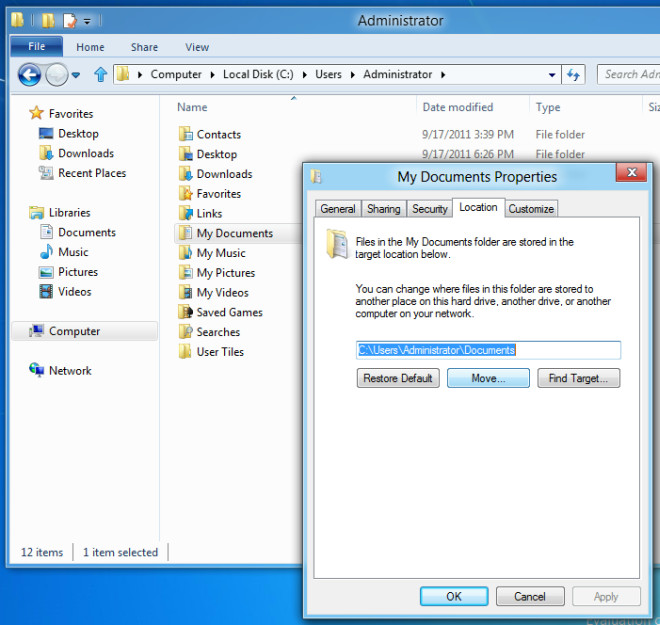Viewport: 660px width, 625px height.
Task: Expand the Users breadcrumb arrow
Action: point(353,75)
